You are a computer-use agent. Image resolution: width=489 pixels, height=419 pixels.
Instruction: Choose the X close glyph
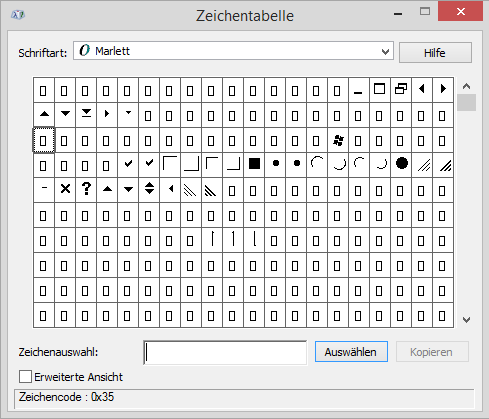[x=64, y=191]
